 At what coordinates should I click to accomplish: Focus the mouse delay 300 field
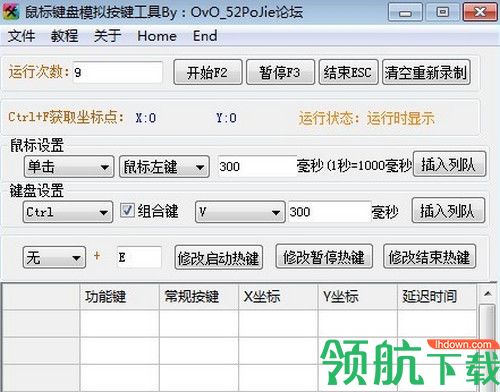257,166
